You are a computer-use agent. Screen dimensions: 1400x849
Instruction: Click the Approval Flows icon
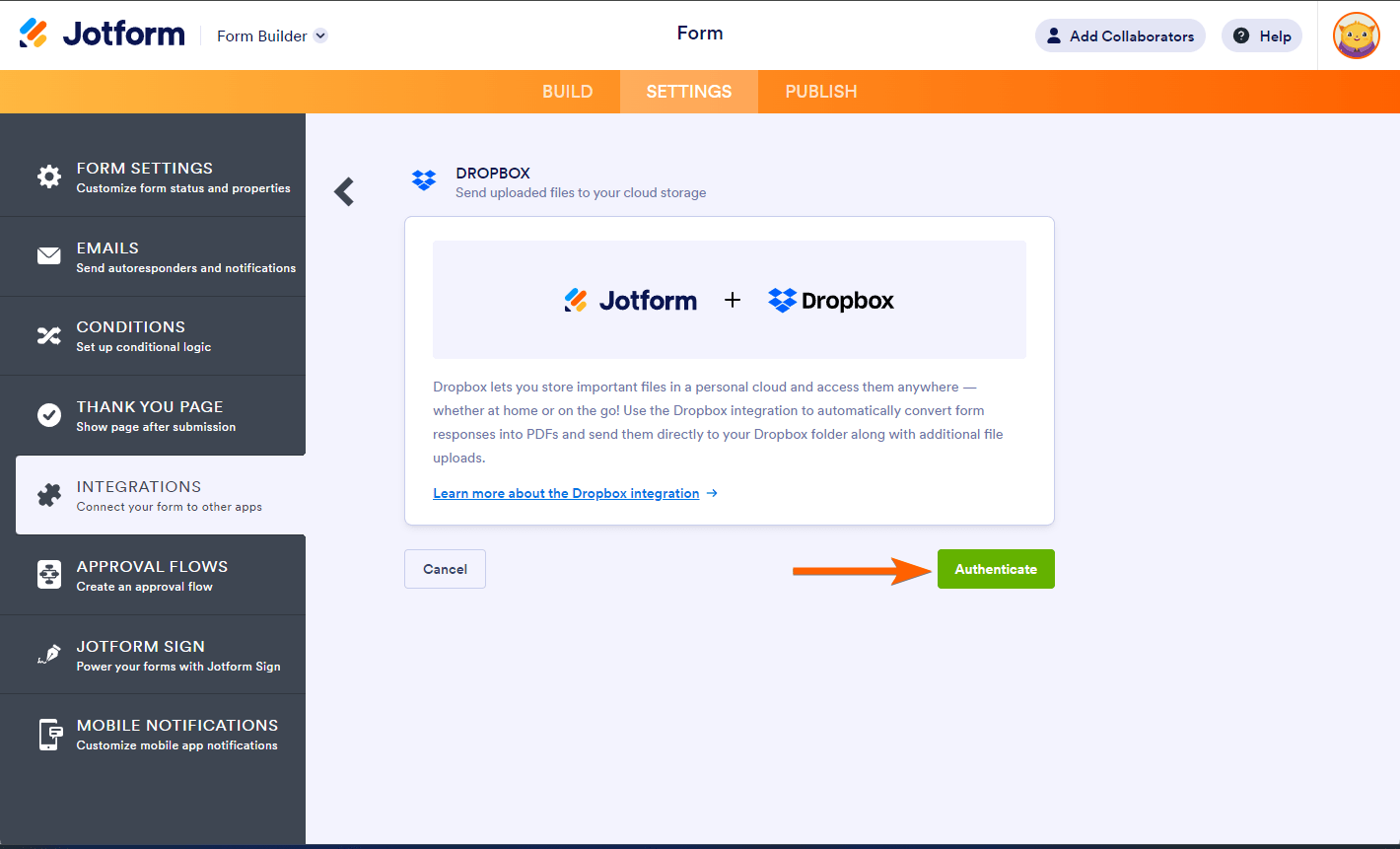click(49, 575)
